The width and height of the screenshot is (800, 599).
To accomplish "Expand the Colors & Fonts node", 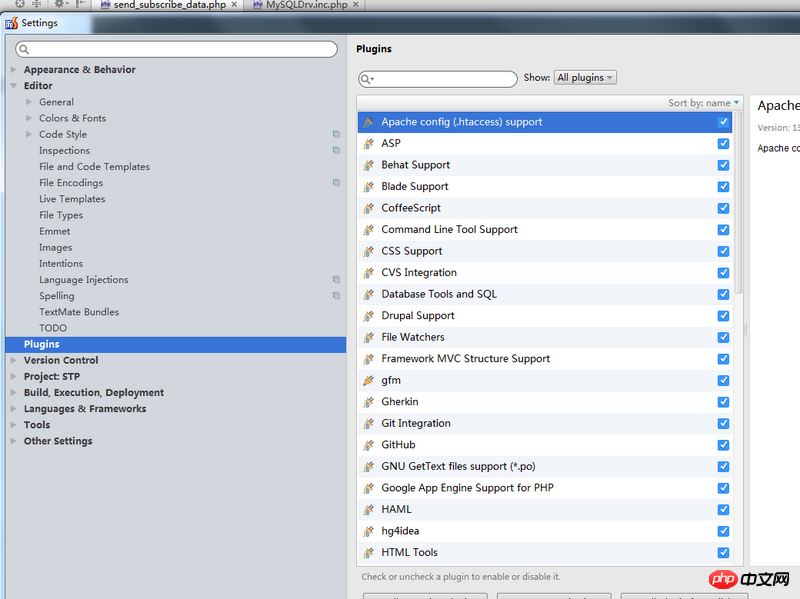I will [29, 118].
